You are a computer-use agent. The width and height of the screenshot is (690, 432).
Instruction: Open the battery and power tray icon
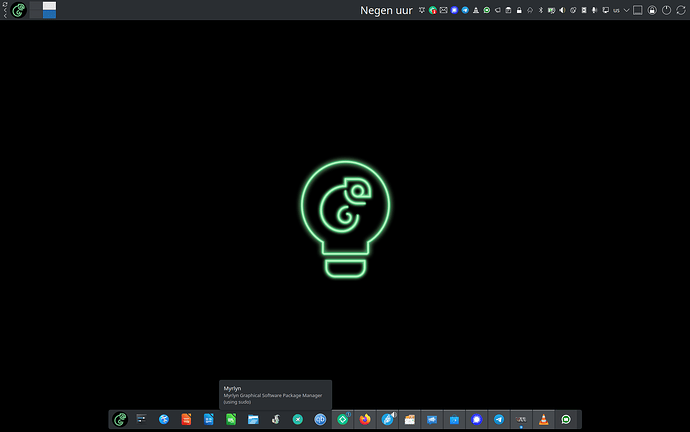pyautogui.click(x=551, y=10)
